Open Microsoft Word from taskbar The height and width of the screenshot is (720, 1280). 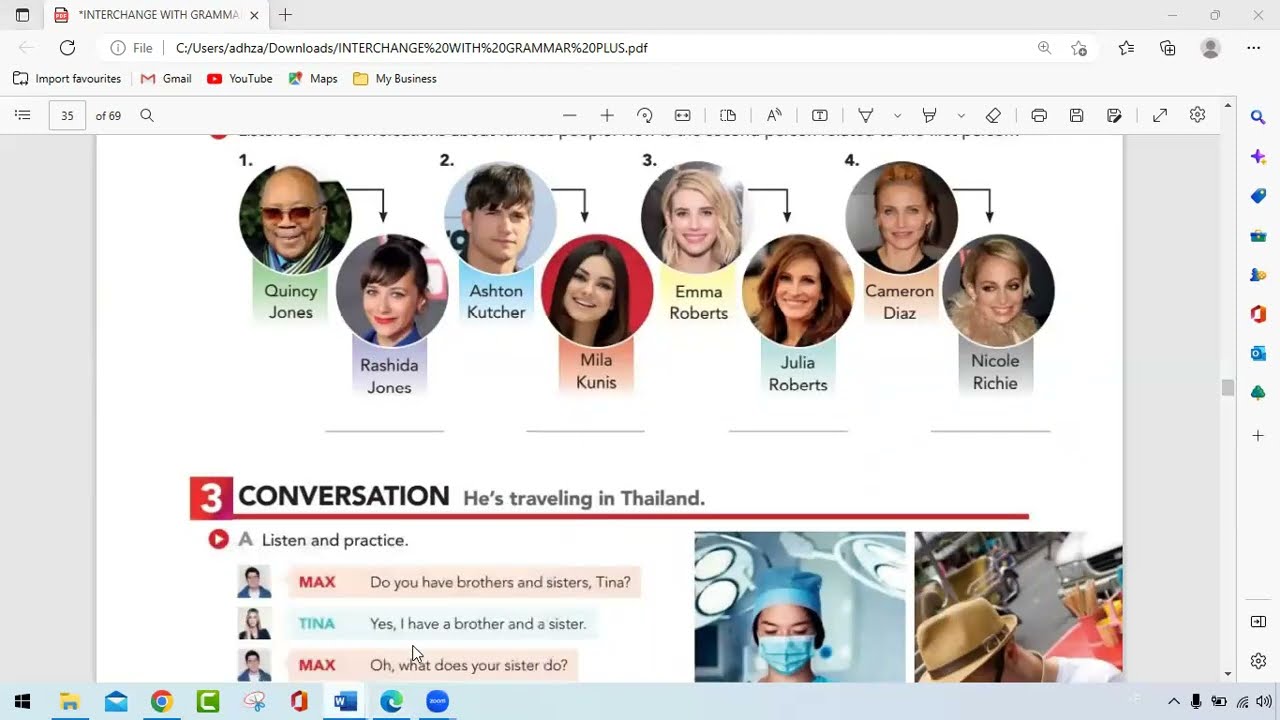[x=345, y=702]
